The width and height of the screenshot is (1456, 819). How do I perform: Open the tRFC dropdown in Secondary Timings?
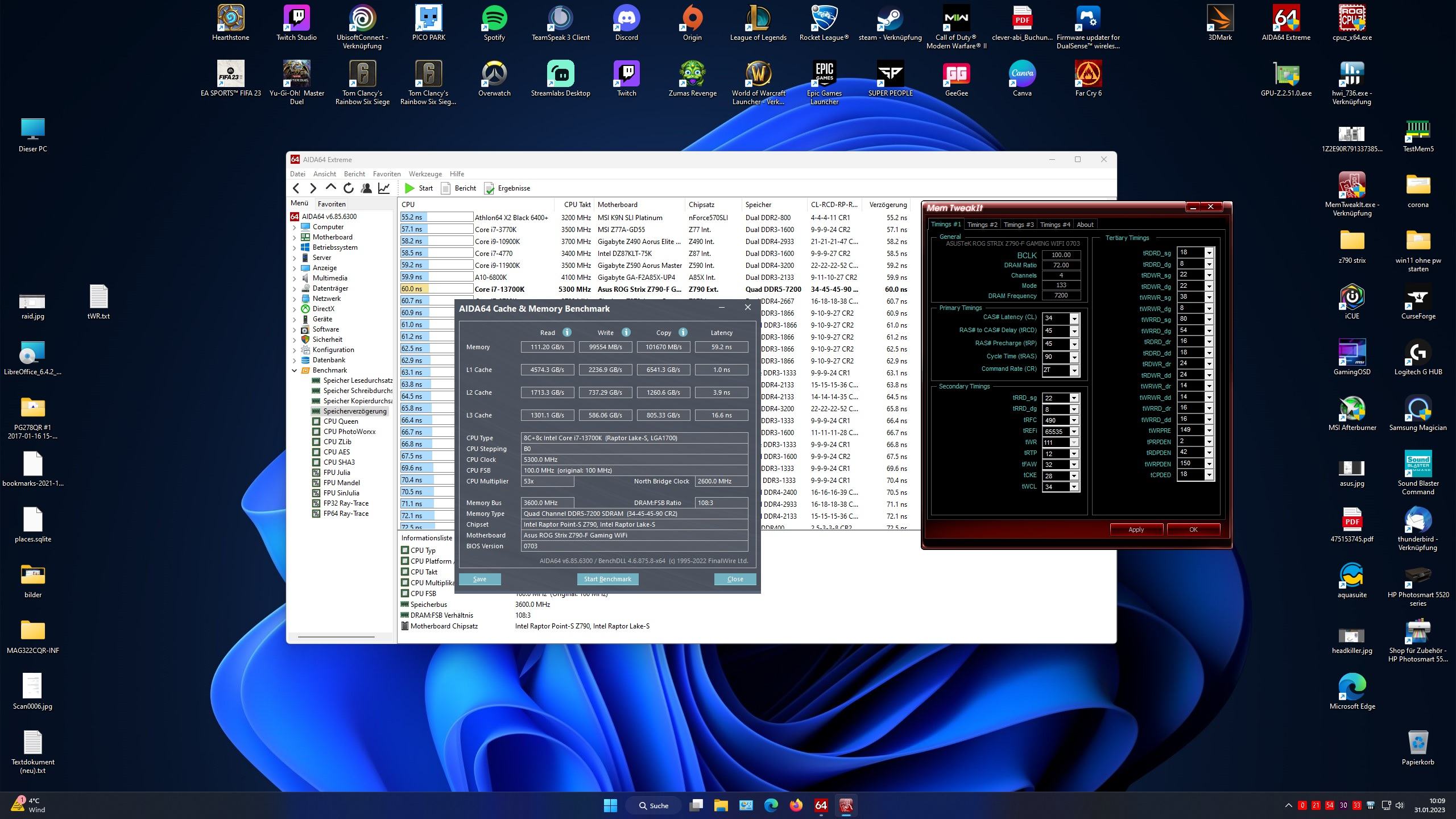[x=1074, y=420]
